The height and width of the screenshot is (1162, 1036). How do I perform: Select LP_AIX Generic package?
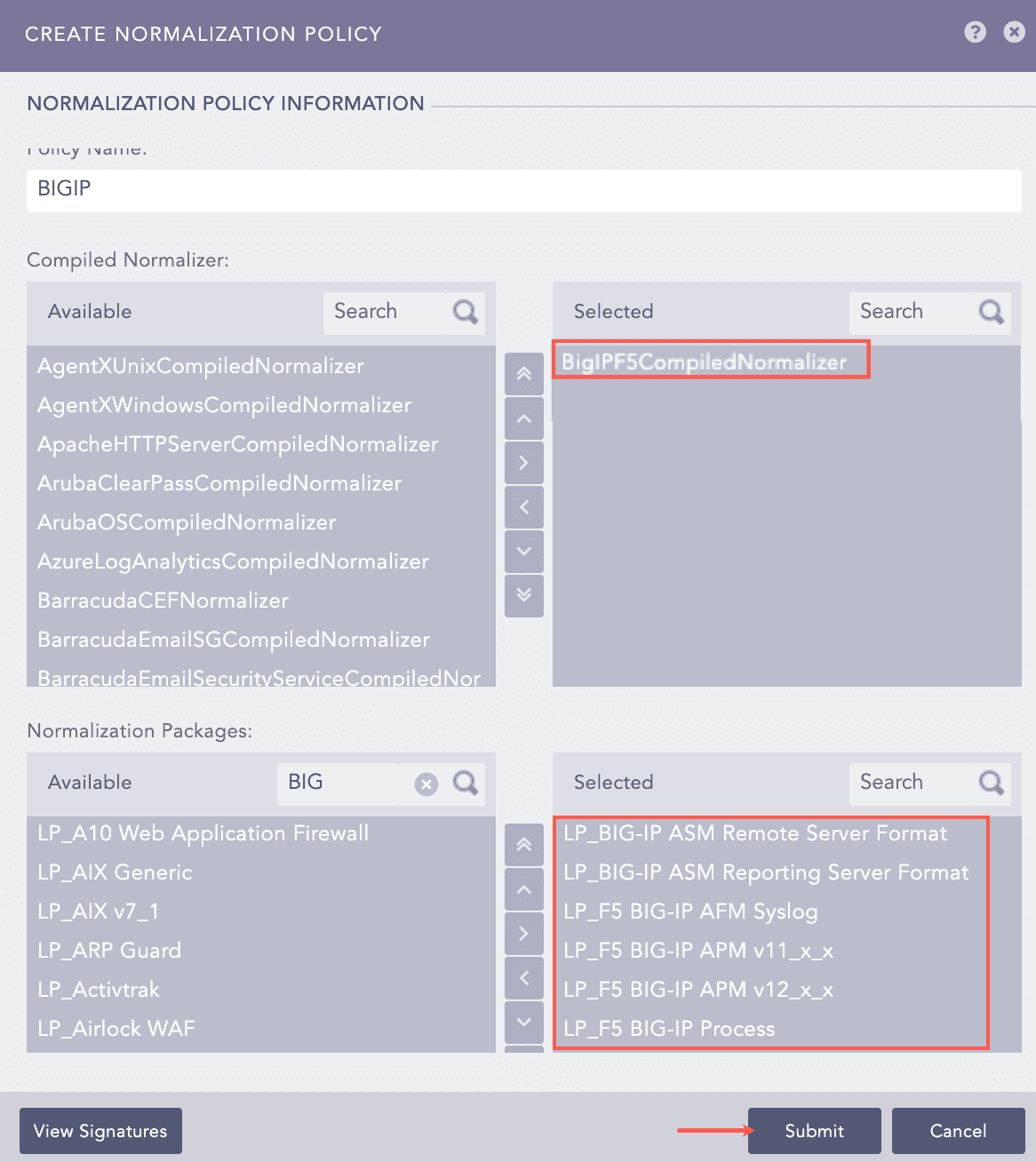click(115, 872)
